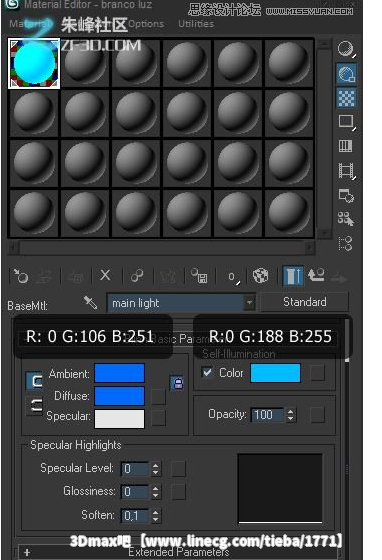Toggle the Backlight button
This screenshot has height=560, width=382.
tap(346, 74)
